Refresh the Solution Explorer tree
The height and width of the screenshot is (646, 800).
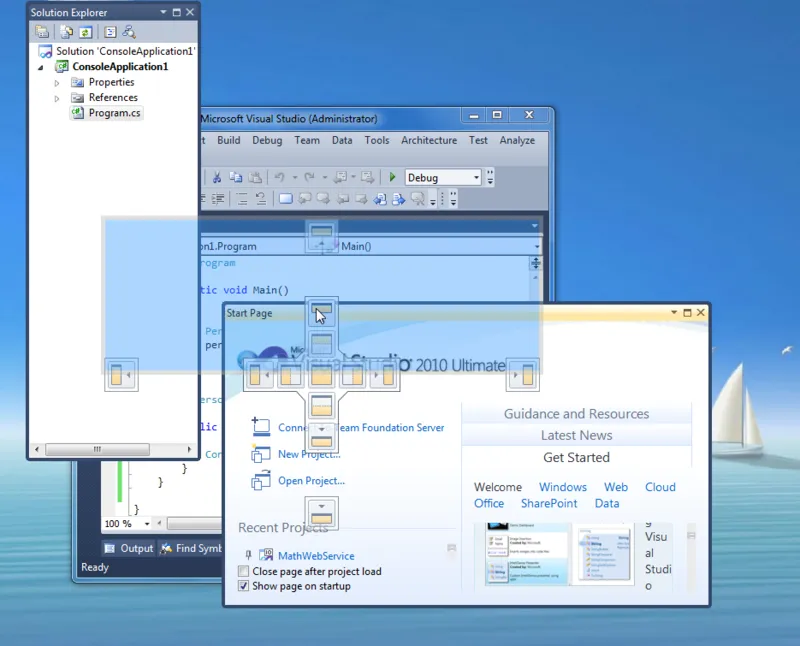pos(85,32)
